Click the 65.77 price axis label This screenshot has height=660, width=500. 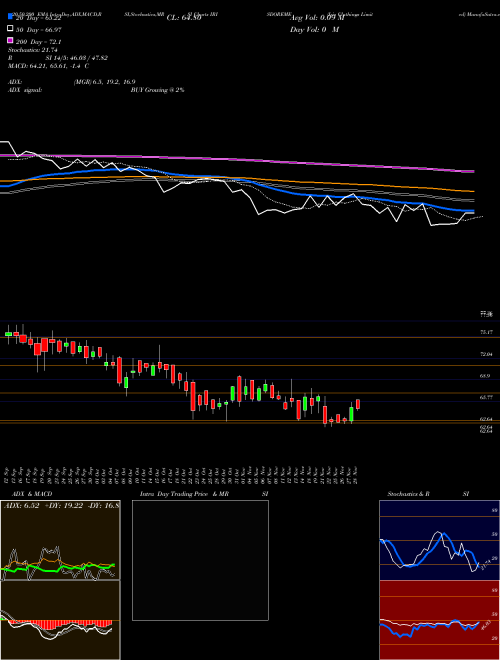[487, 397]
